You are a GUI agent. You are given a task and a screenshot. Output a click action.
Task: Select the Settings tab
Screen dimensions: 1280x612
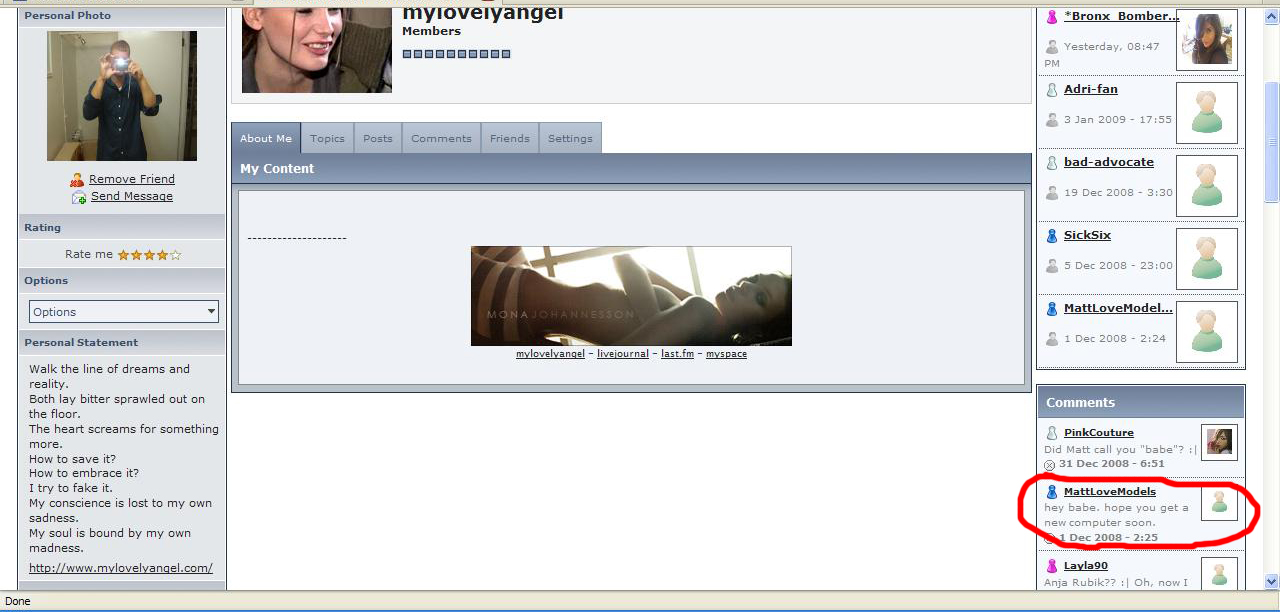pyautogui.click(x=570, y=139)
